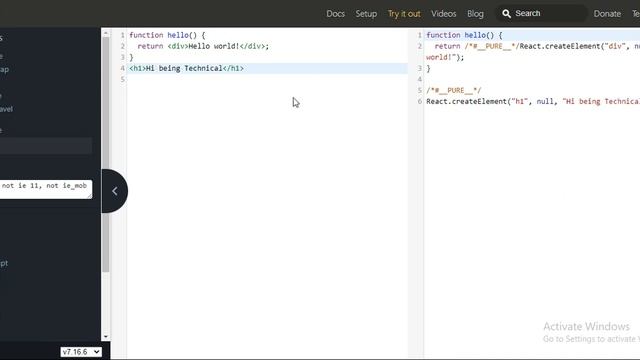640x360 pixels.
Task: Click scrollbar up arrow of sidebar
Action: [106, 33]
